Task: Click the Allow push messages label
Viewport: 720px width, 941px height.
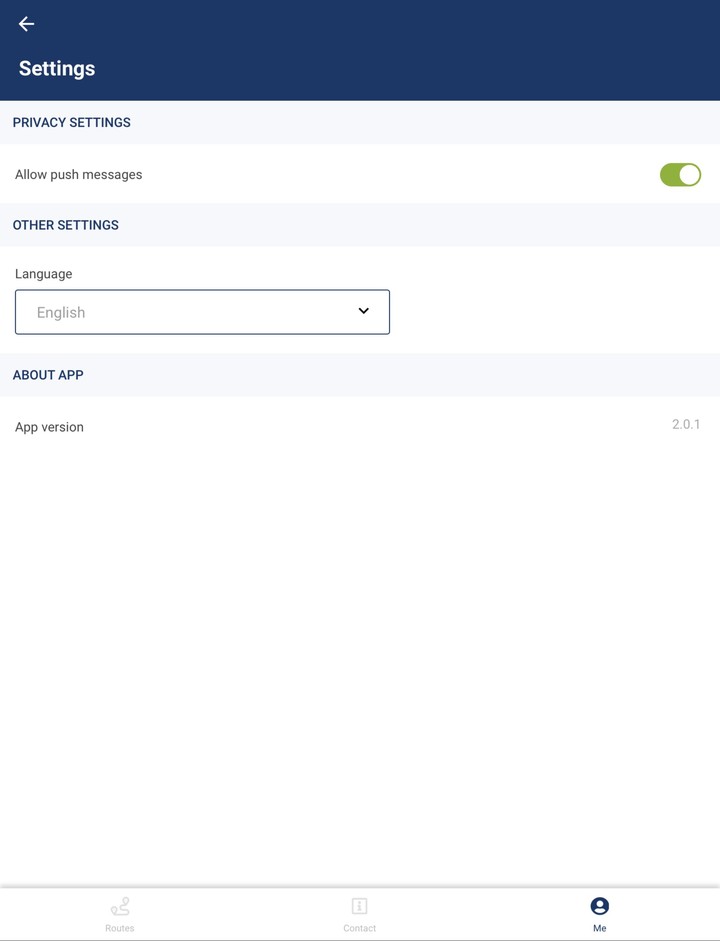Action: click(x=79, y=175)
